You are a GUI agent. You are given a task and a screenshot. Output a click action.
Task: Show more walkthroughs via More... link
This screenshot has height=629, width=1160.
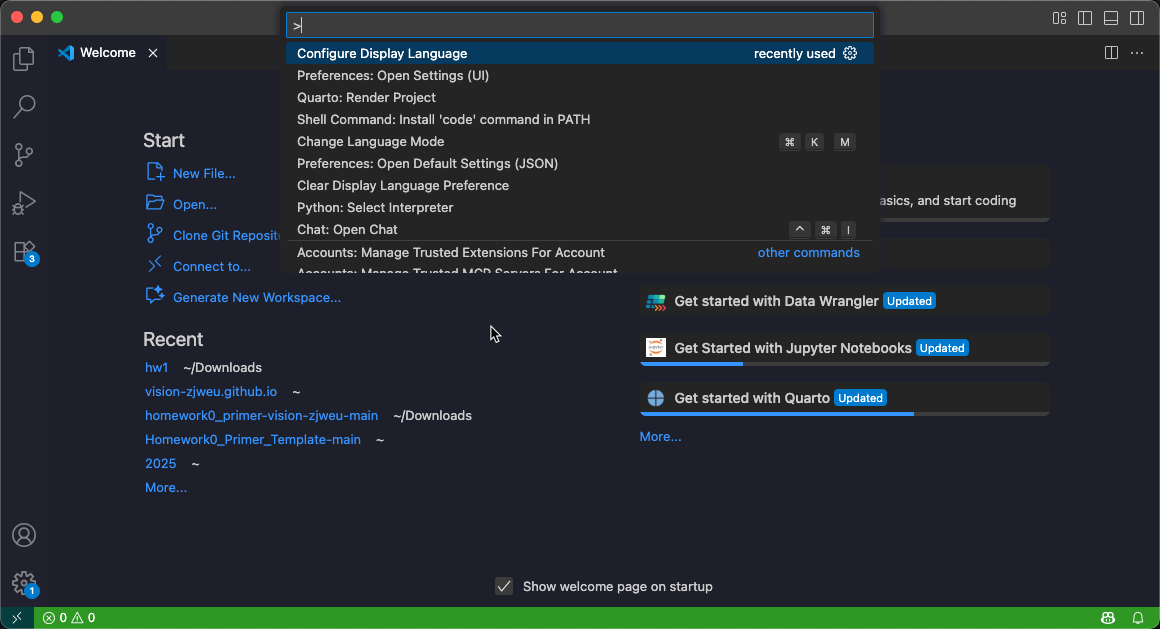(660, 436)
